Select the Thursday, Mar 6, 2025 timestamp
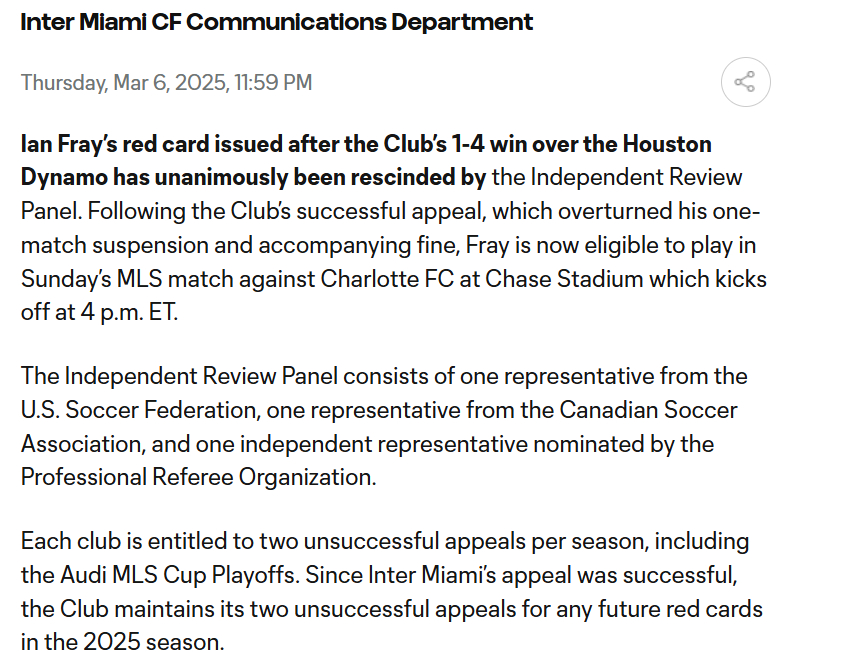This screenshot has height=652, width=841. point(166,83)
